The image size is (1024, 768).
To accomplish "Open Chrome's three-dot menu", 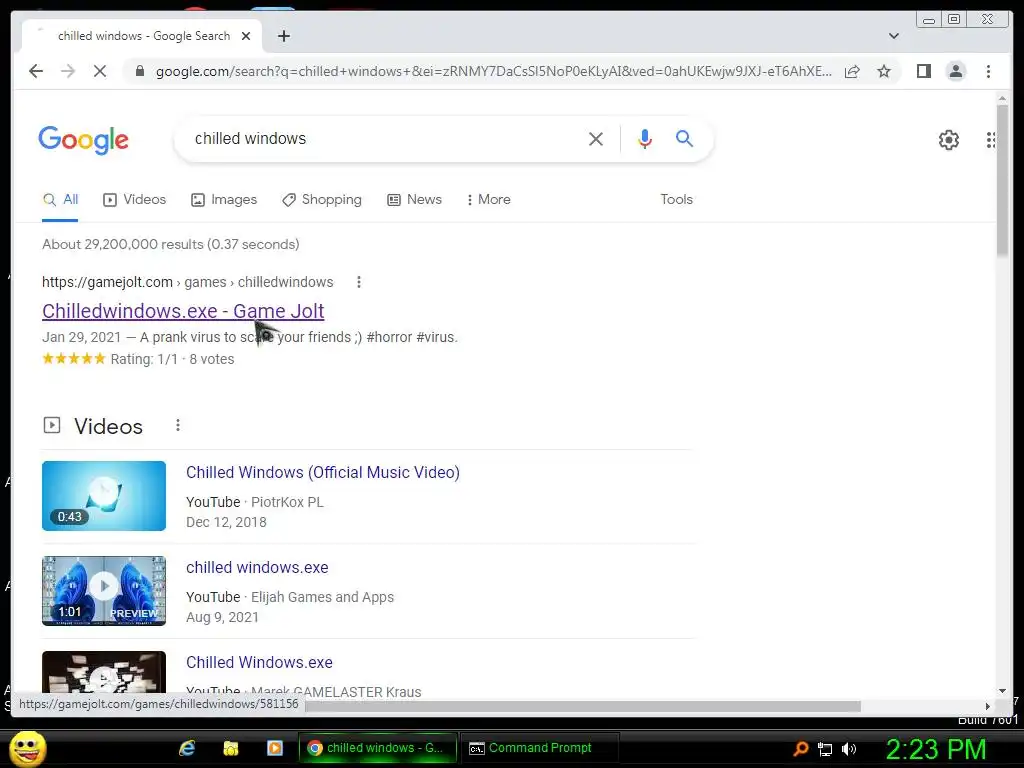I will (988, 71).
